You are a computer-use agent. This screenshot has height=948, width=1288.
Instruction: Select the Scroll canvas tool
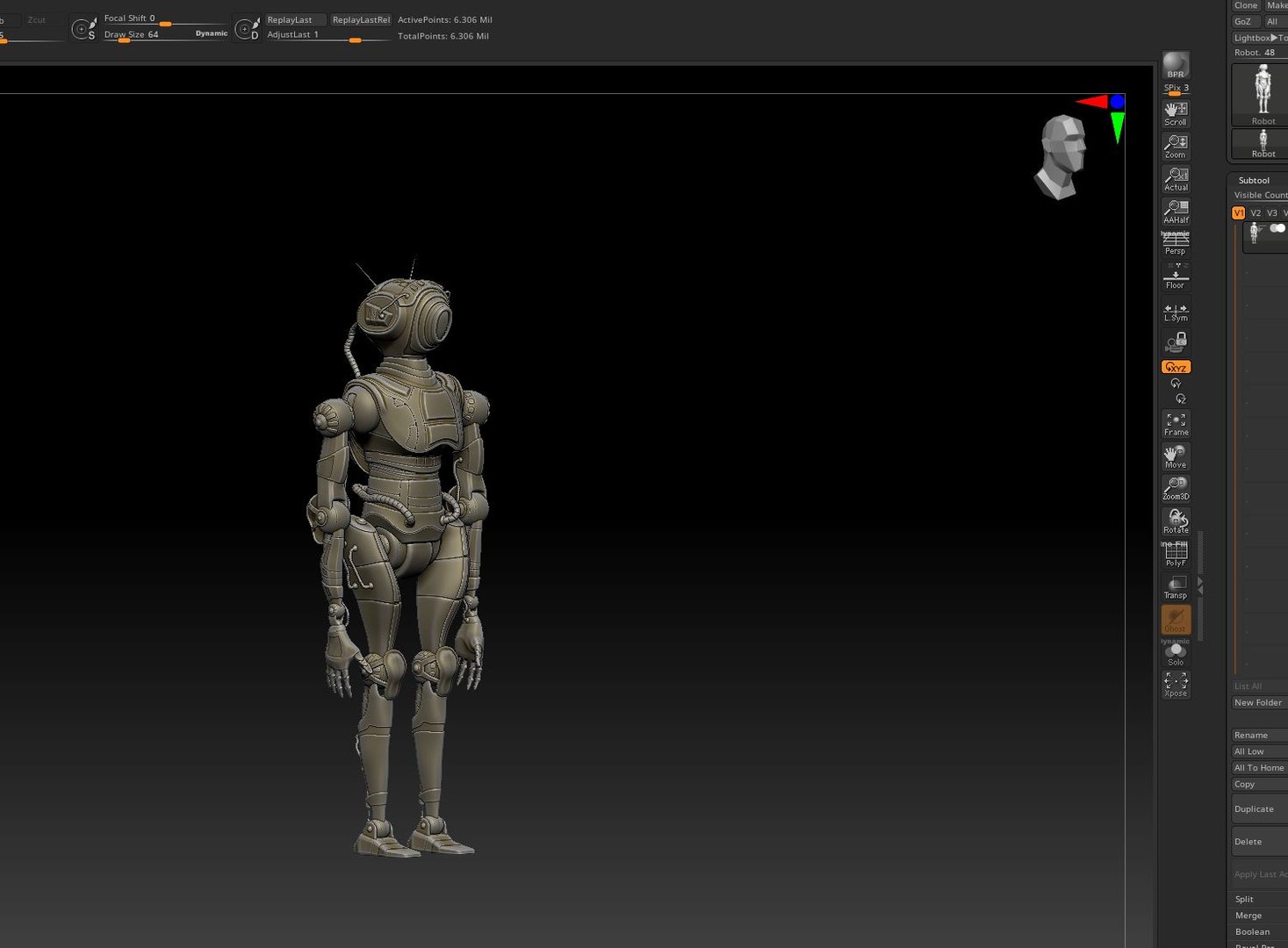tap(1176, 113)
